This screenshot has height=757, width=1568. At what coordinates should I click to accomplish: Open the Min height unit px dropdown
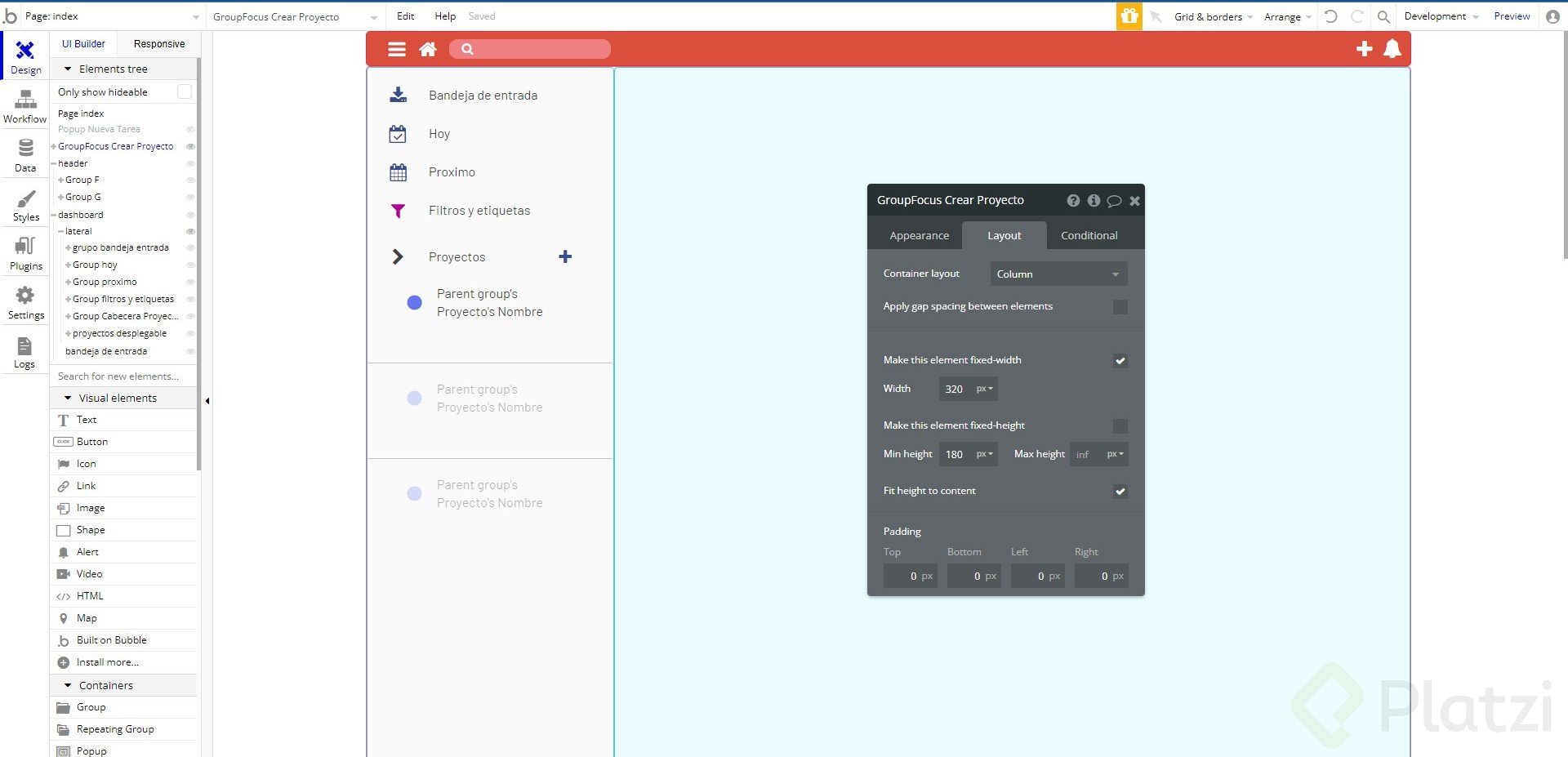(985, 454)
